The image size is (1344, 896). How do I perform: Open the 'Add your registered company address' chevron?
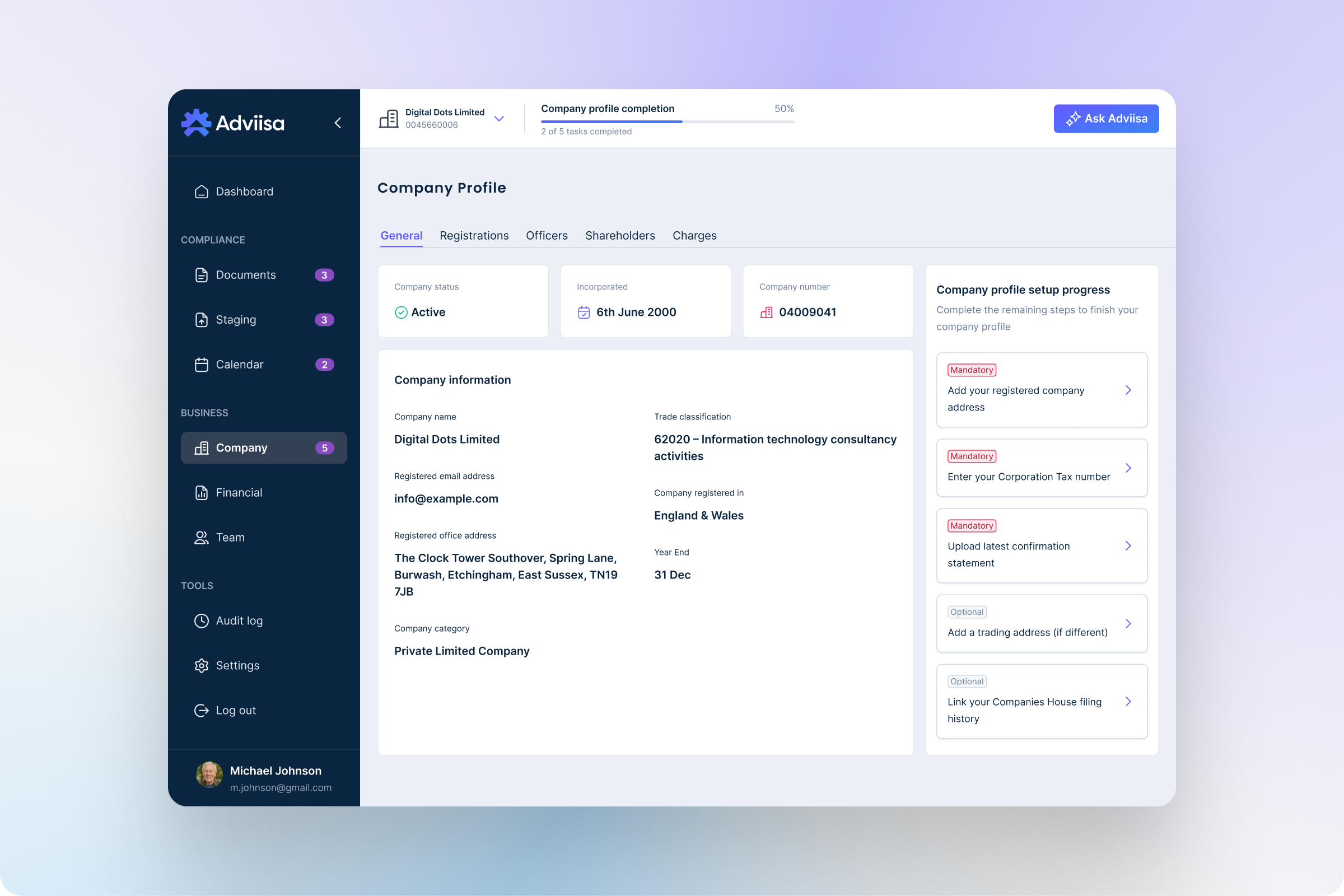point(1128,390)
